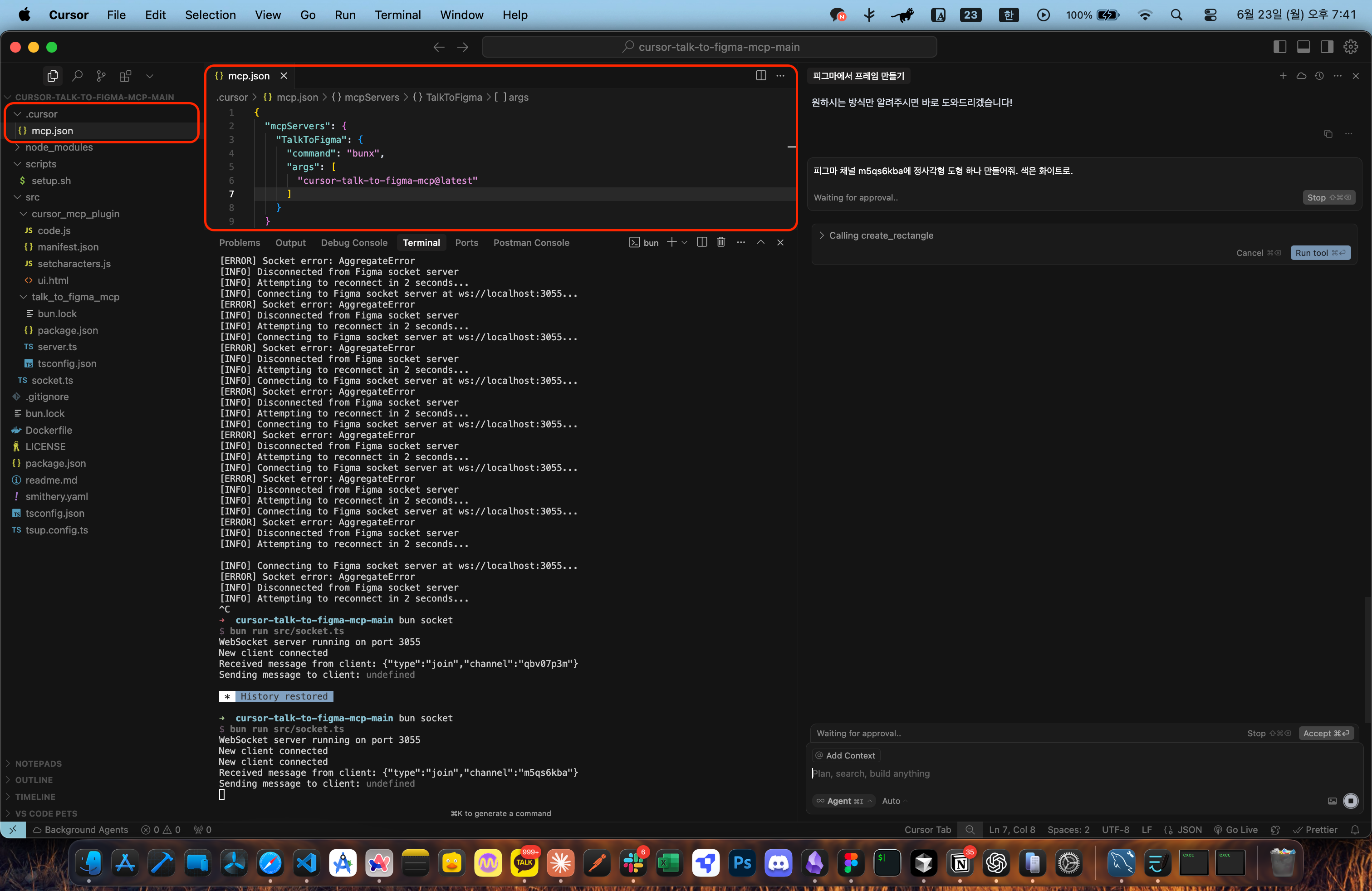
Task: Switch to the Debug Console tab
Action: (354, 243)
